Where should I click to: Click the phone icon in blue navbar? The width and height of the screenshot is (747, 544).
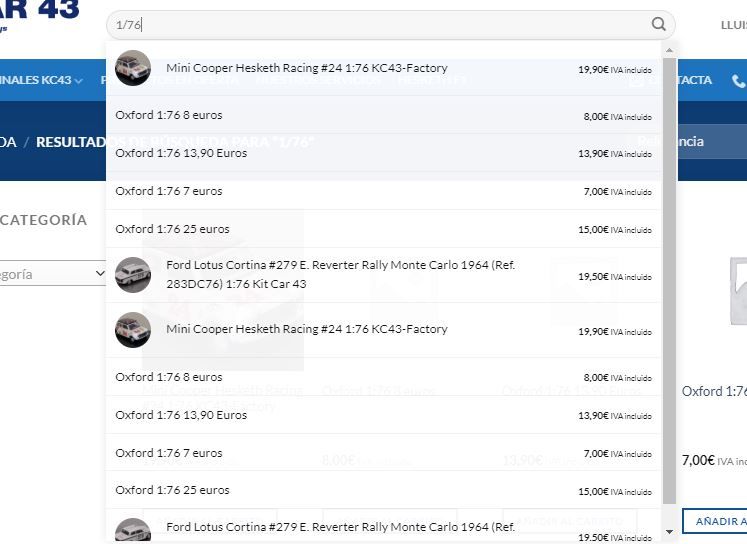coord(738,81)
